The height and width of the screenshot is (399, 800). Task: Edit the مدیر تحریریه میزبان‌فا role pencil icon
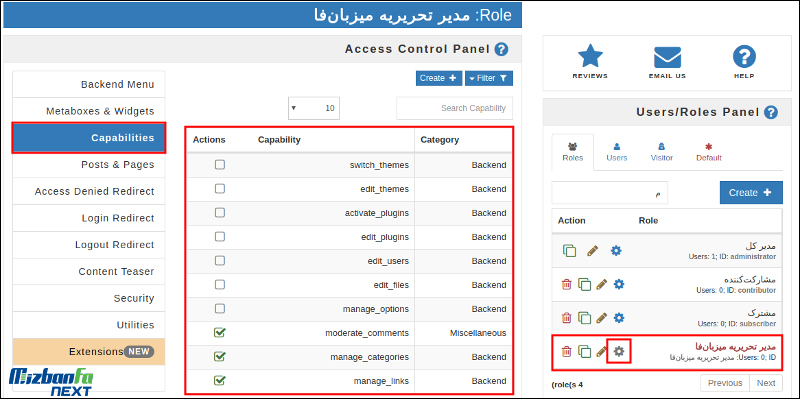[x=602, y=351]
